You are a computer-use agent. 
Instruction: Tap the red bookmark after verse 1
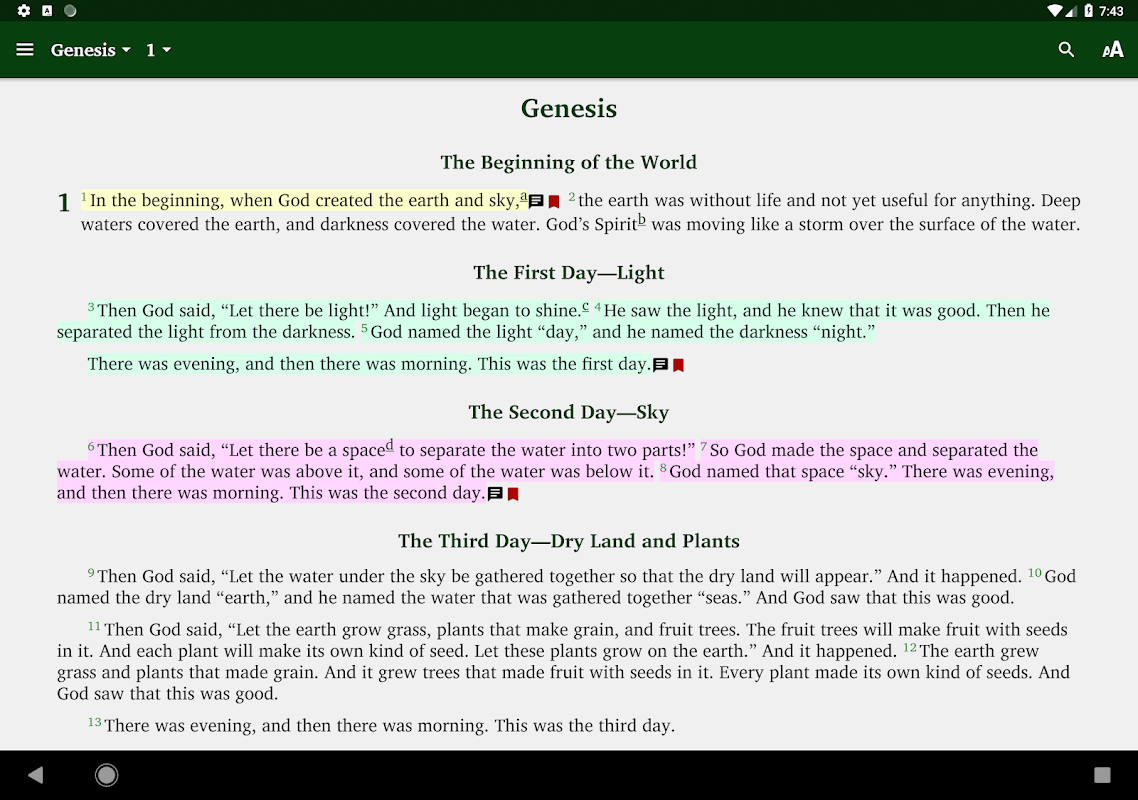[x=554, y=202]
